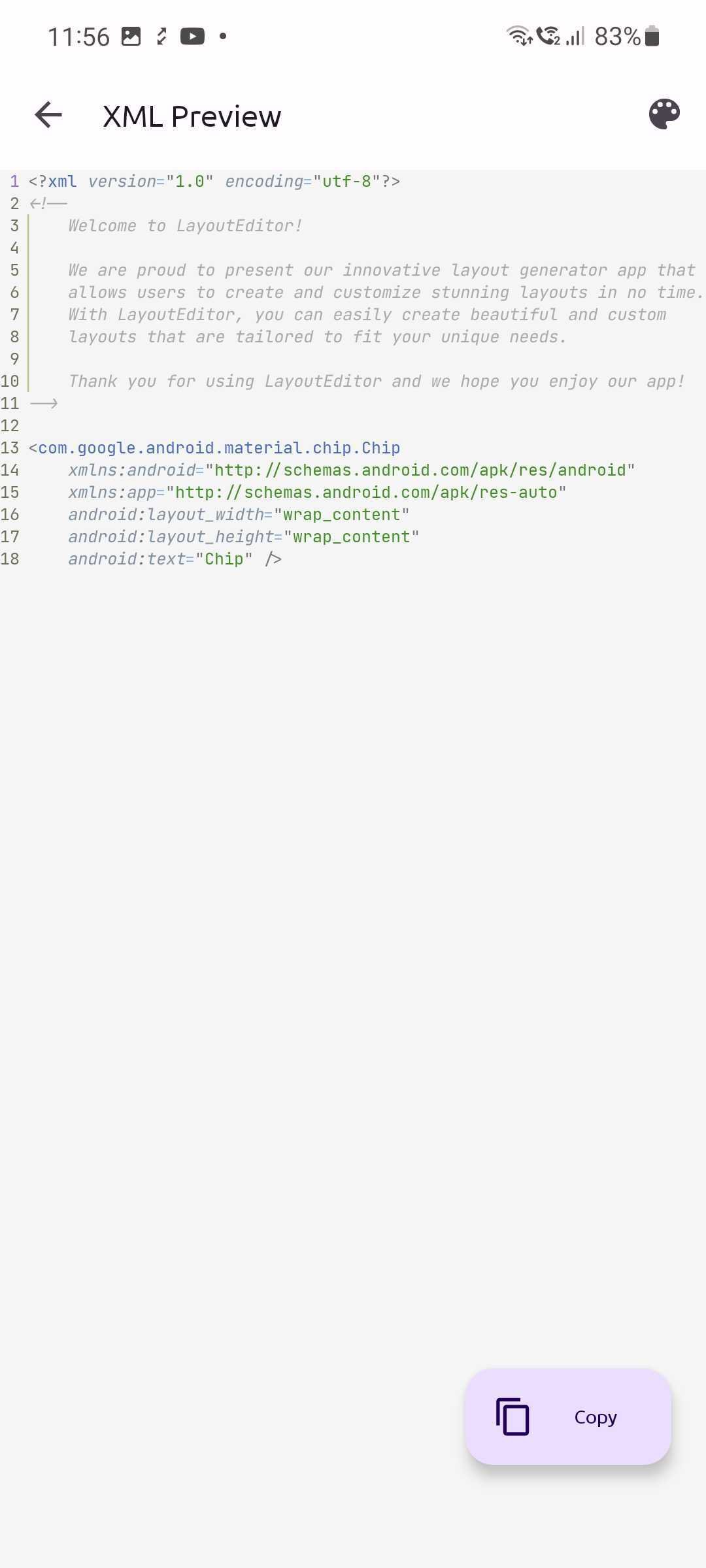Tap the signal strength bars icon
The width and height of the screenshot is (706, 1568).
575,37
